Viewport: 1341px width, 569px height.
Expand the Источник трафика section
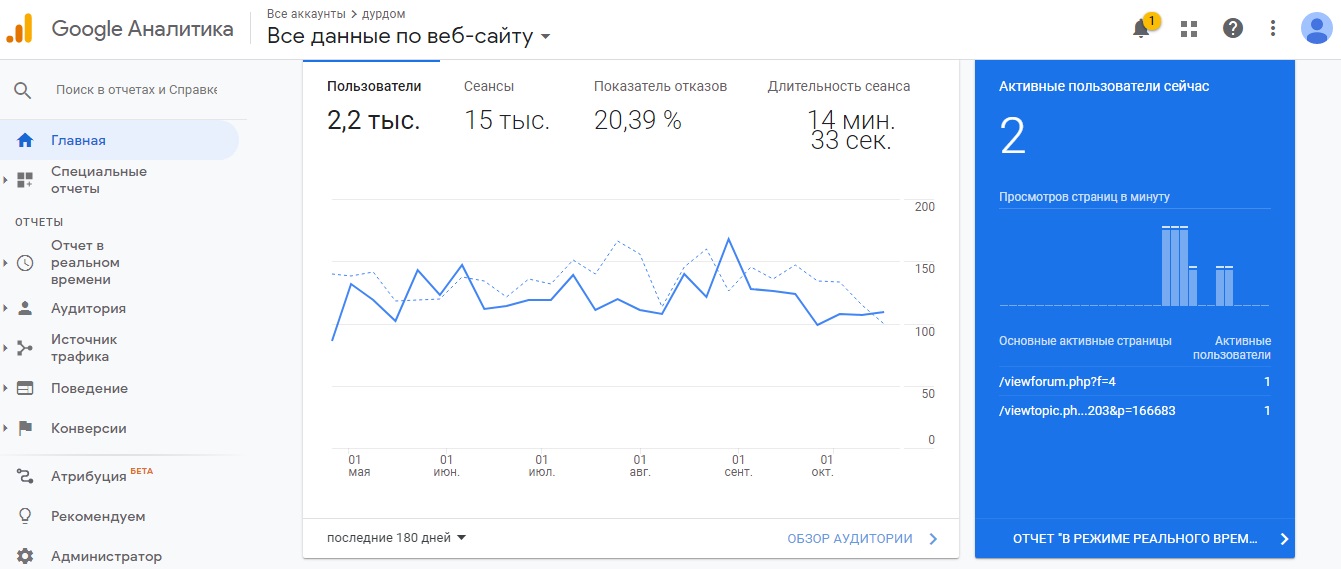(x=84, y=348)
